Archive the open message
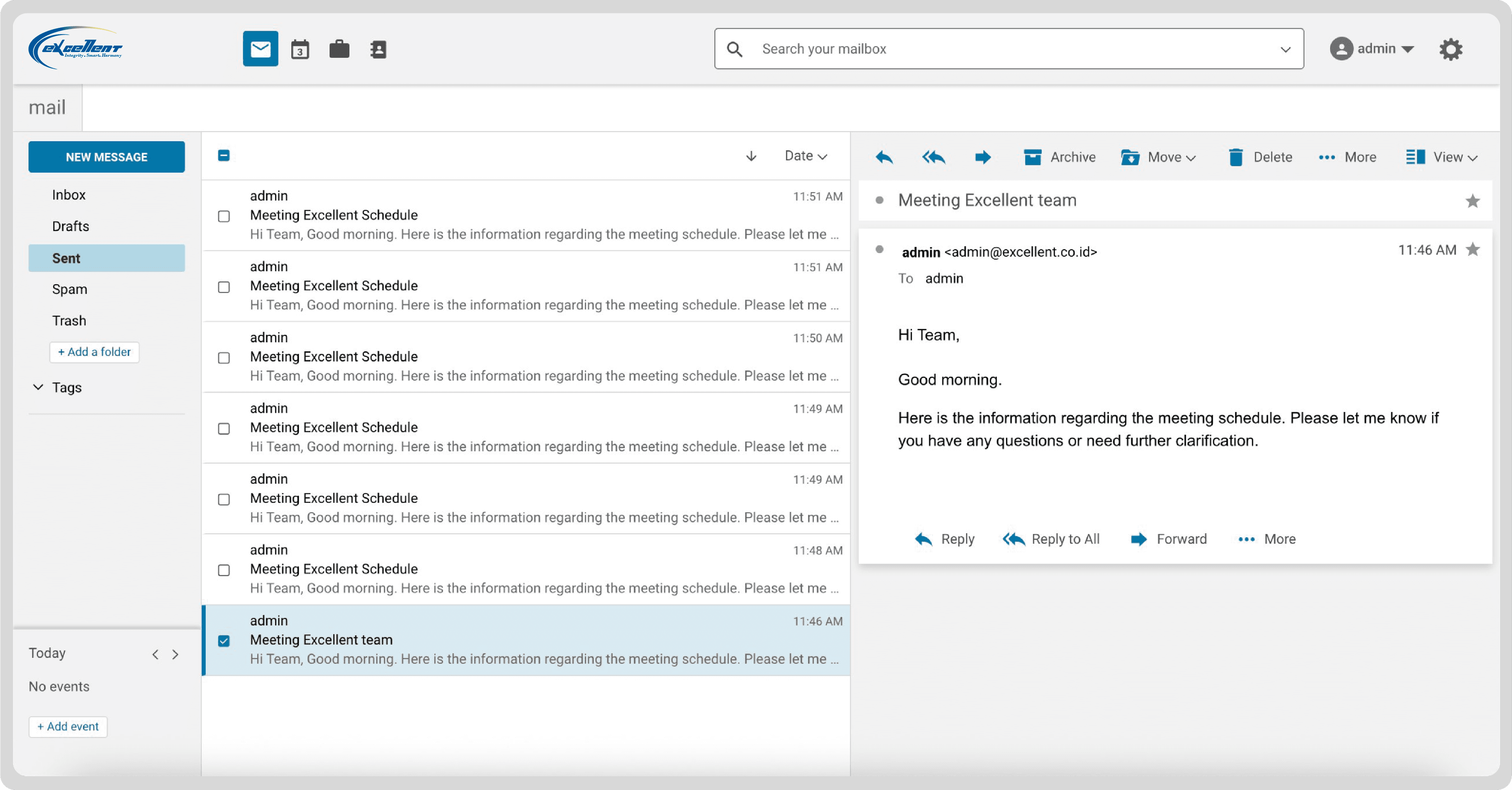The image size is (1512, 790). tap(1059, 157)
